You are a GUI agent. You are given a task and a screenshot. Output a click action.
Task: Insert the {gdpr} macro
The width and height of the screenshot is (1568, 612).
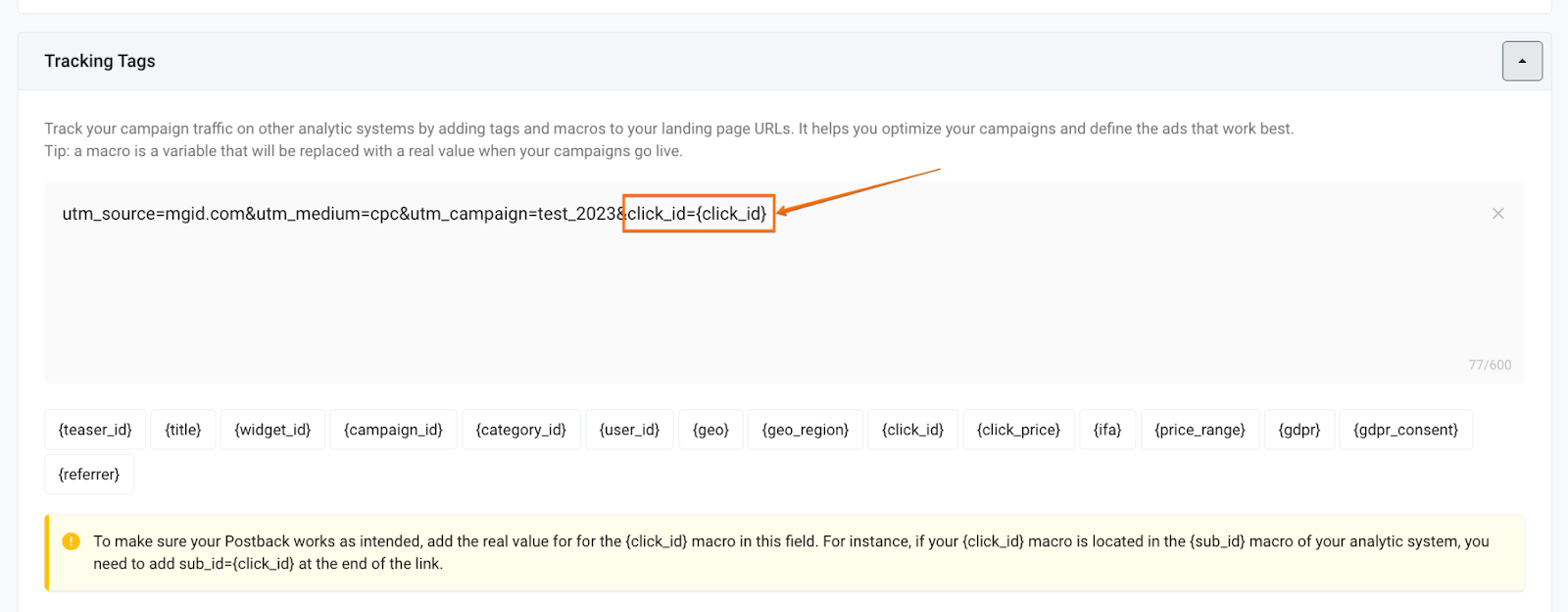[1299, 430]
